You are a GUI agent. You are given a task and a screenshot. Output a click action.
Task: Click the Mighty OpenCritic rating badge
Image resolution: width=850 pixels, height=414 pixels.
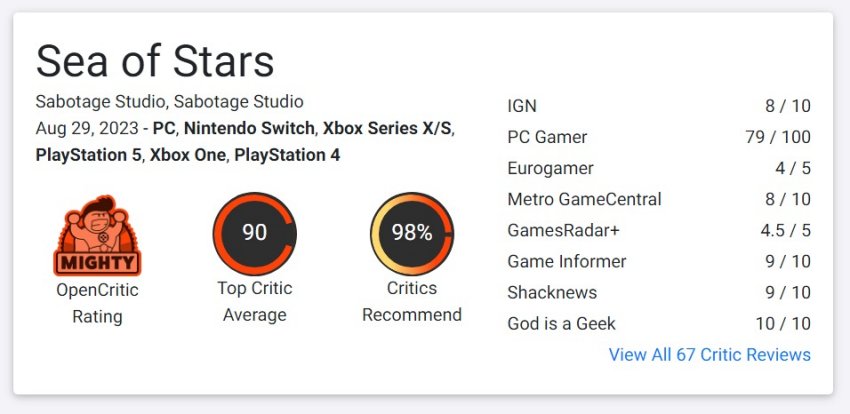click(97, 235)
